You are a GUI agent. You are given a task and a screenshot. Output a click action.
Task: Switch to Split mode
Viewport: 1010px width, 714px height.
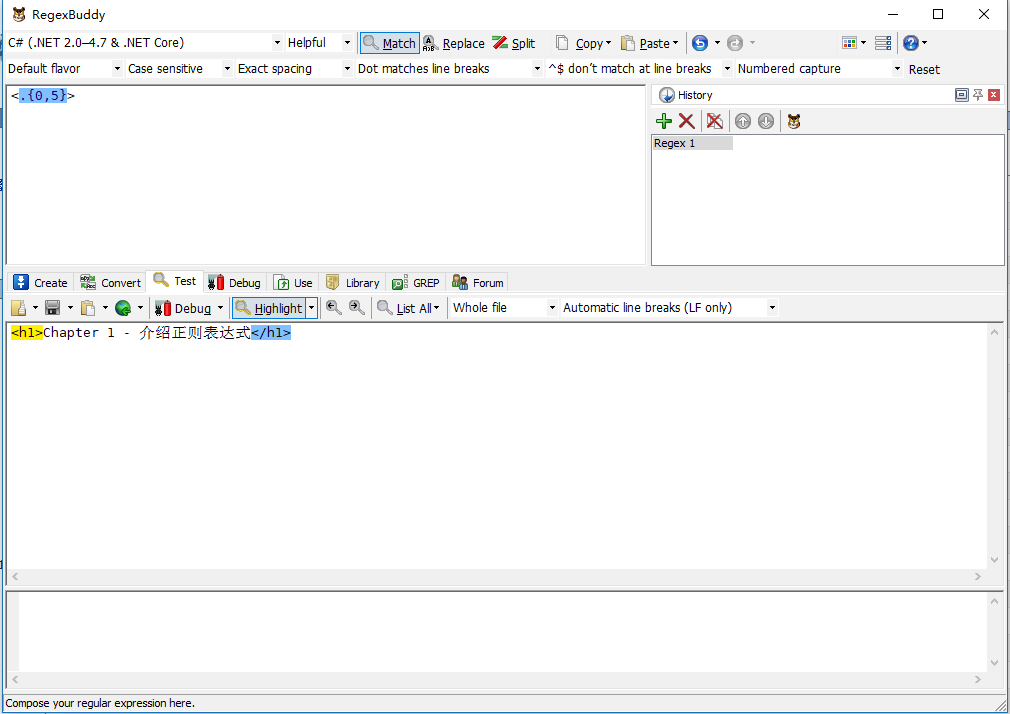point(514,43)
